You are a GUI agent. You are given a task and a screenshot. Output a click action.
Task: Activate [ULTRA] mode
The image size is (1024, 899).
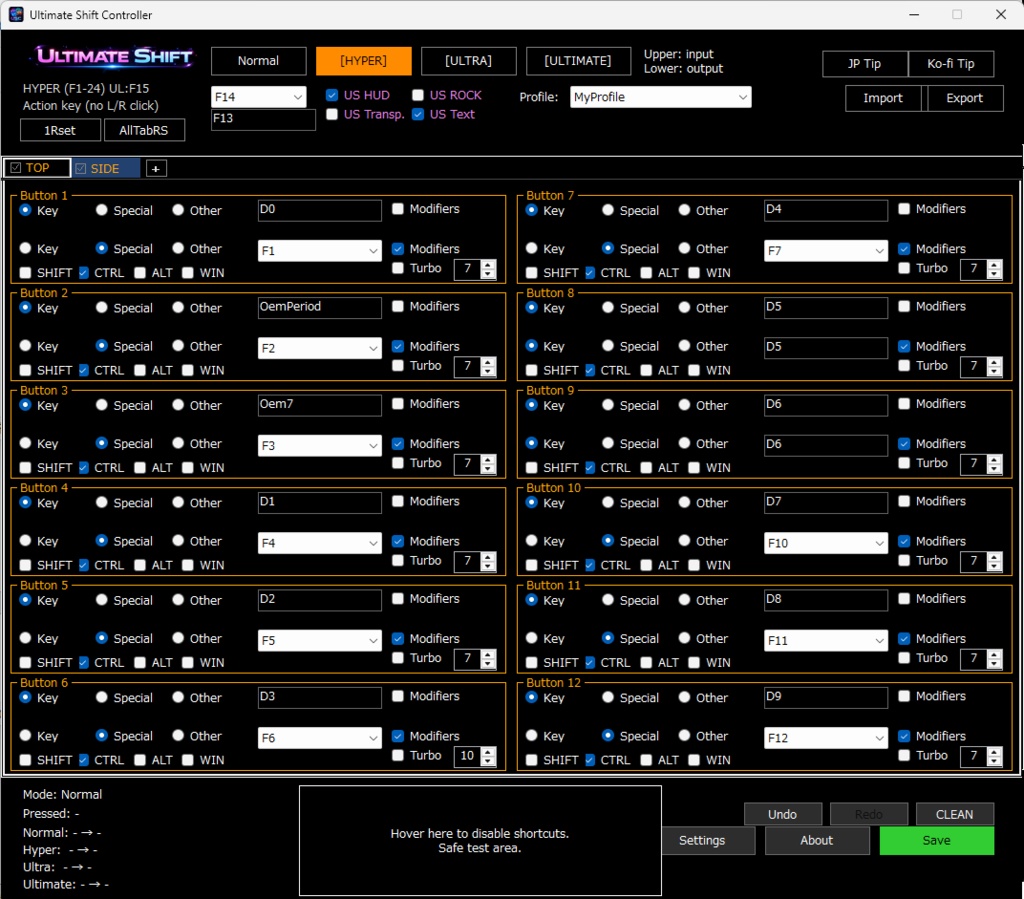click(468, 61)
